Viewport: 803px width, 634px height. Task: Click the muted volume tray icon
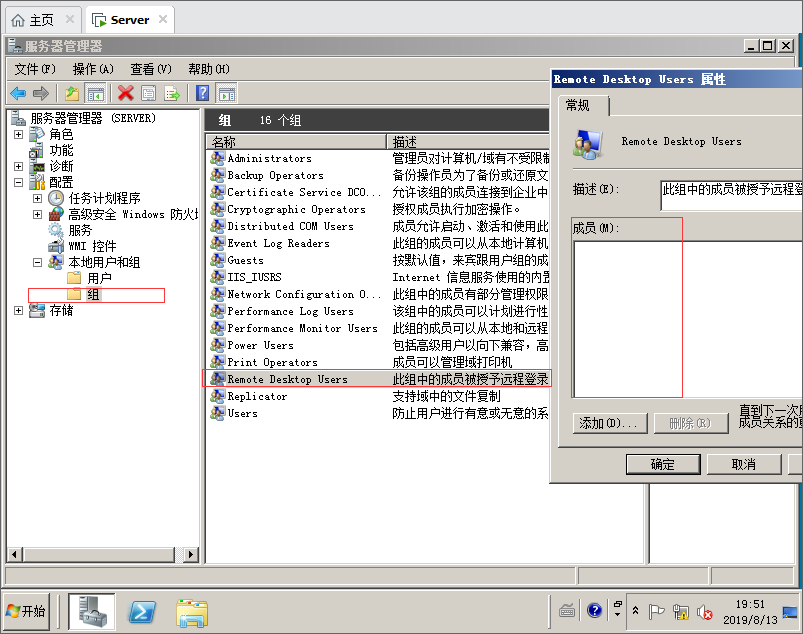pos(704,611)
